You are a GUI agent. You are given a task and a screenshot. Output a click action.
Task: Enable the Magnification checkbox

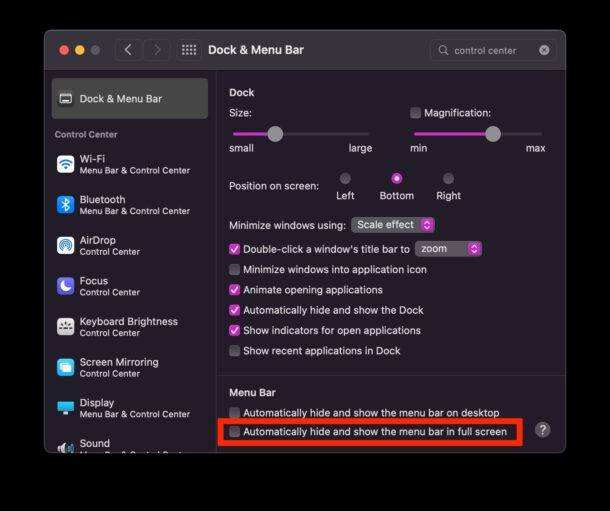pyautogui.click(x=415, y=113)
